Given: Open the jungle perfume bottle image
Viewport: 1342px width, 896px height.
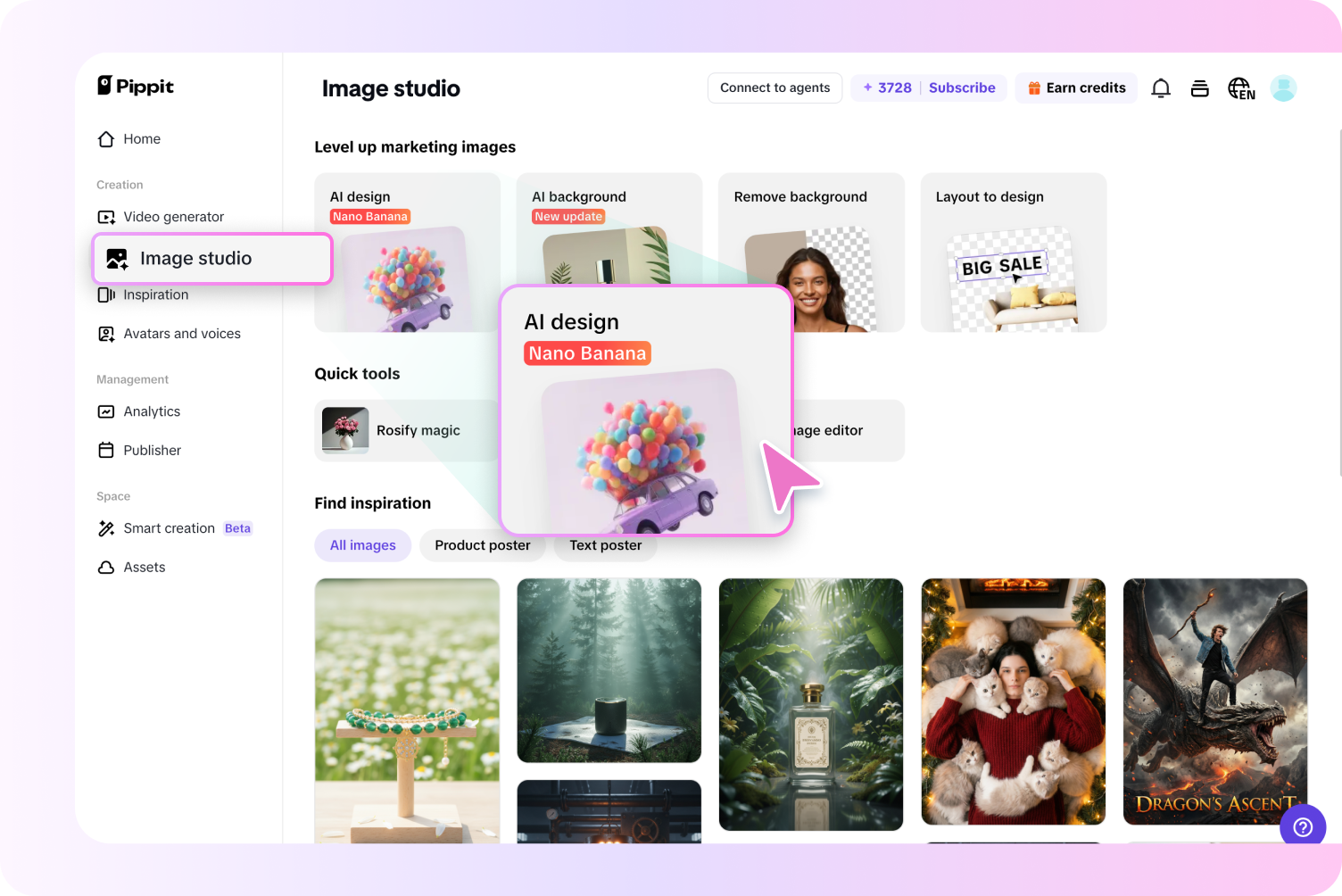Looking at the screenshot, I should pyautogui.click(x=811, y=704).
